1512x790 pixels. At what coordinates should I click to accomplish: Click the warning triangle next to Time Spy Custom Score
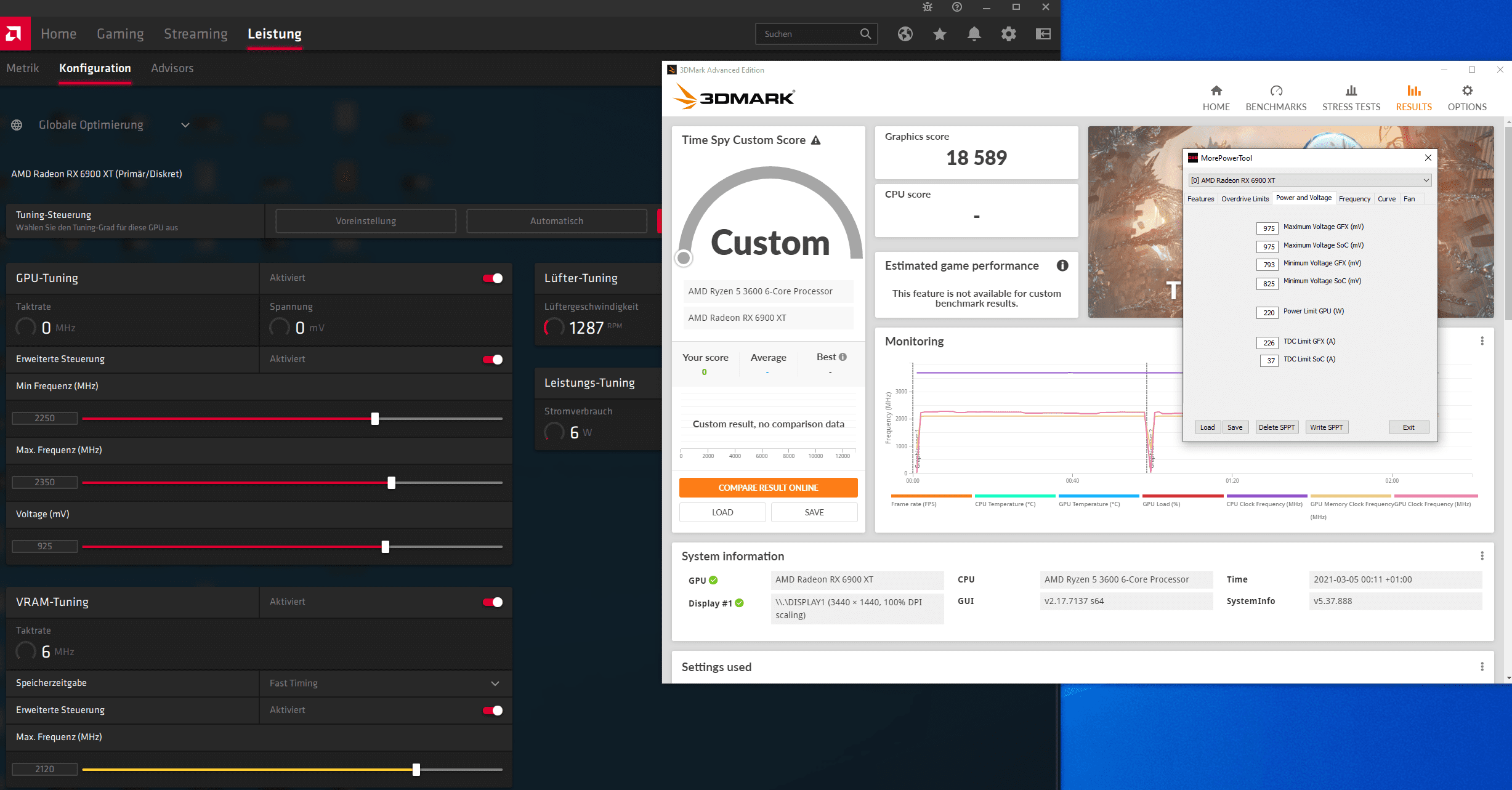click(x=815, y=140)
